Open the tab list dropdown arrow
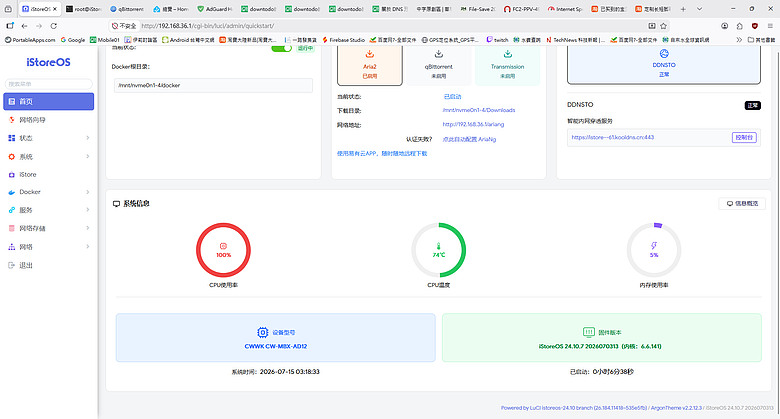 point(699,9)
